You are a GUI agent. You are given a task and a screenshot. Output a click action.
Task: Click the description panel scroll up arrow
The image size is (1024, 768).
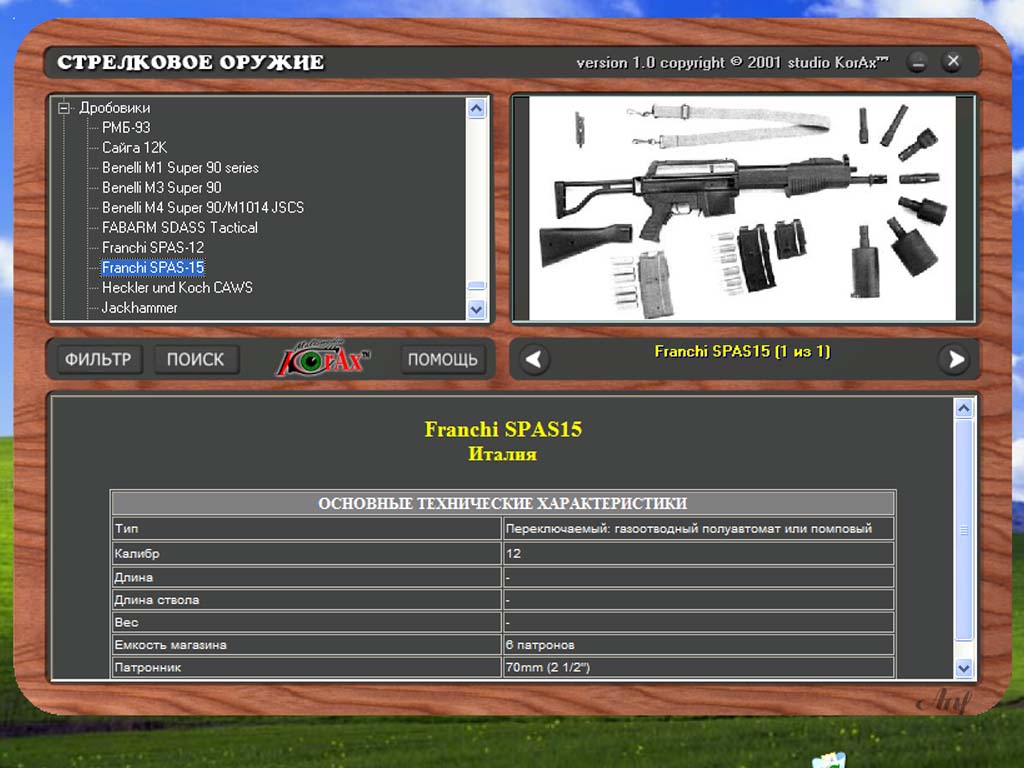964,409
